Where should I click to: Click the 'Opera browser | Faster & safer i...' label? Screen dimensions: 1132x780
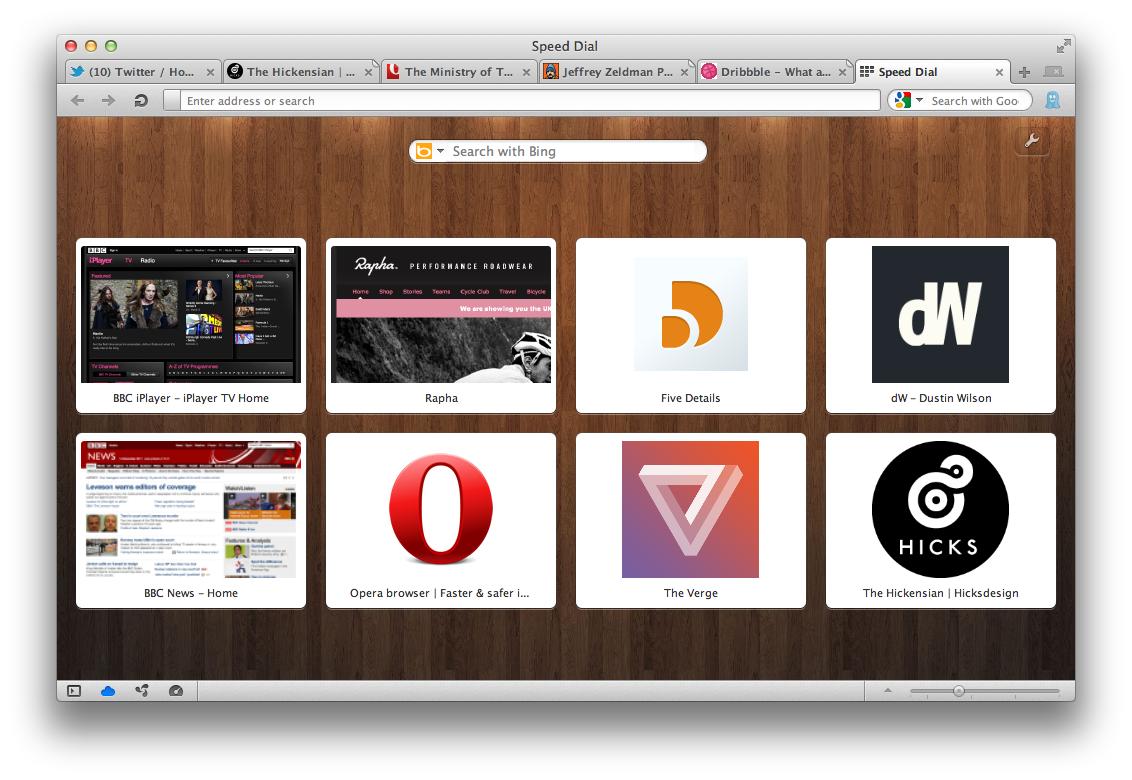(440, 593)
